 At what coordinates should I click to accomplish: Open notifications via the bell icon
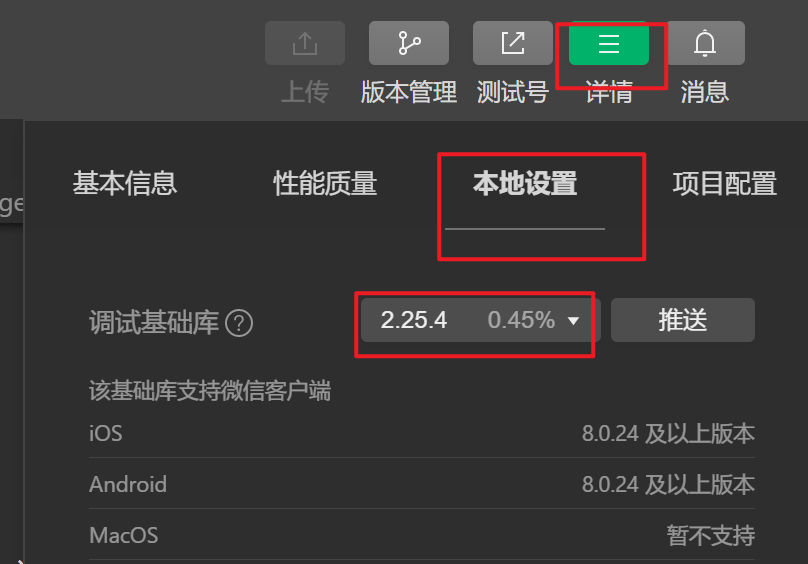point(705,43)
